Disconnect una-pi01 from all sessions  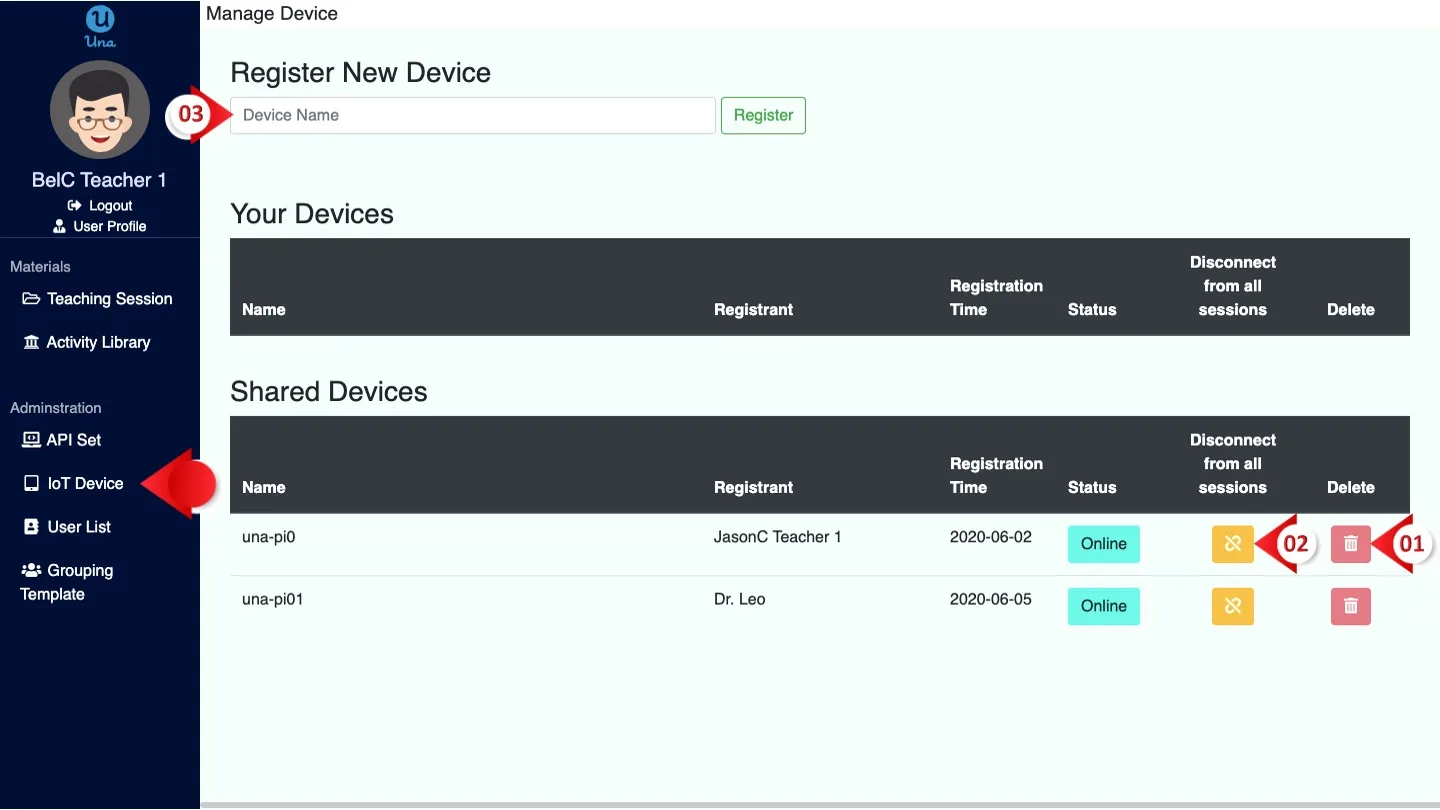[1232, 606]
